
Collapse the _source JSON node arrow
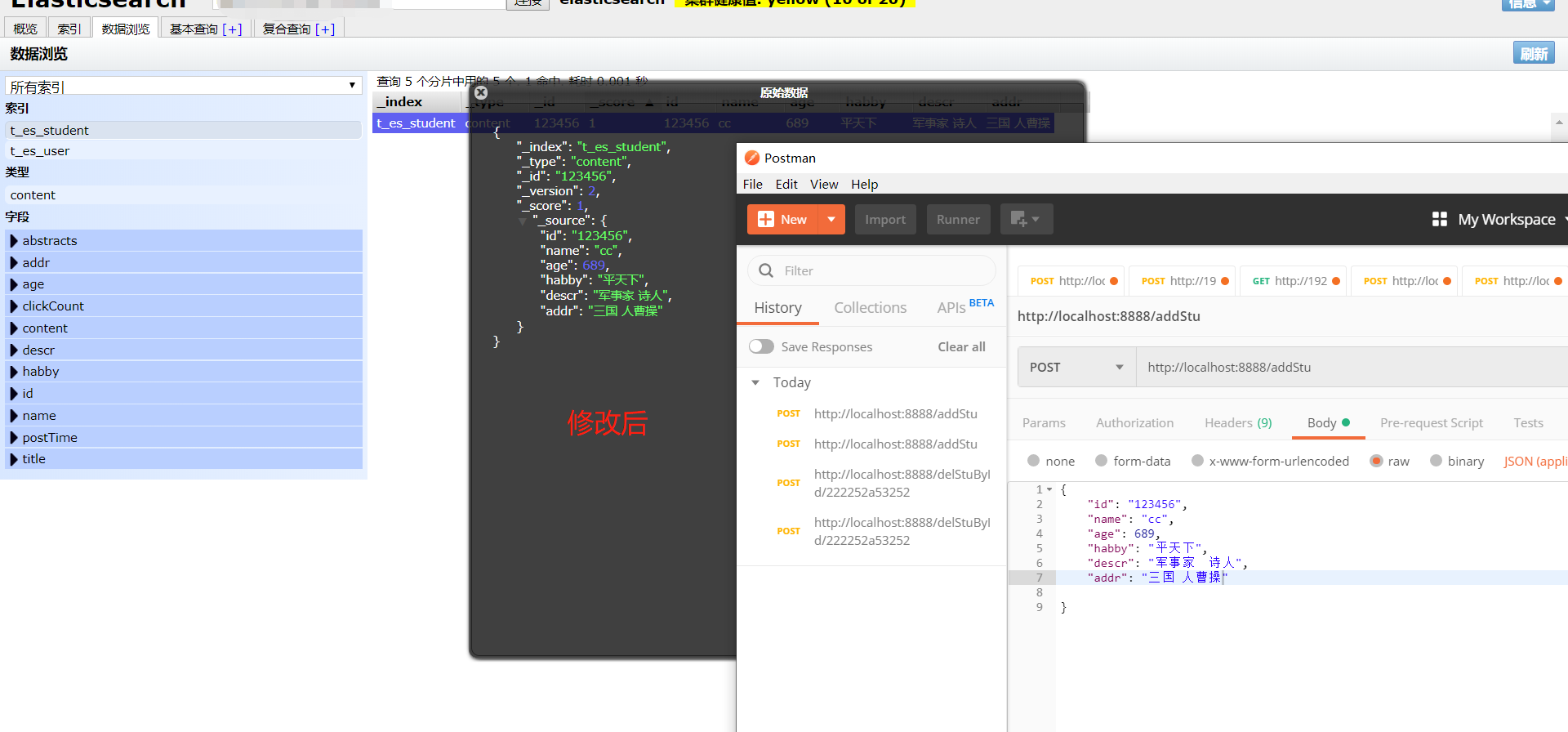[x=522, y=221]
